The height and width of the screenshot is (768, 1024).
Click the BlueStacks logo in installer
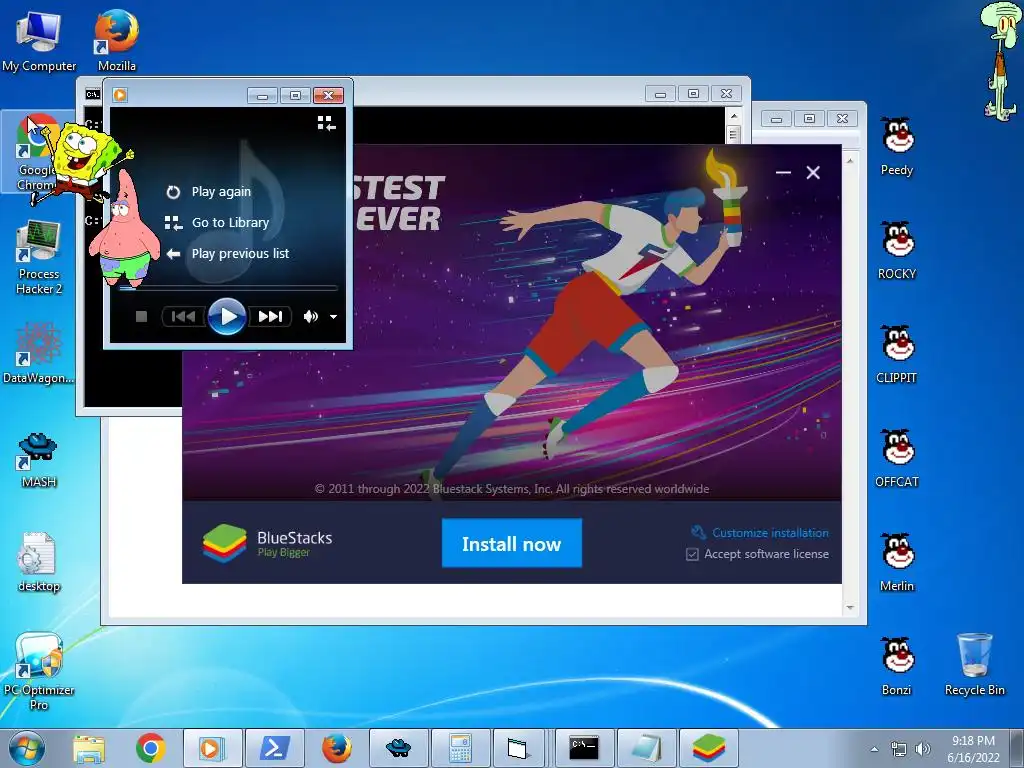click(224, 543)
